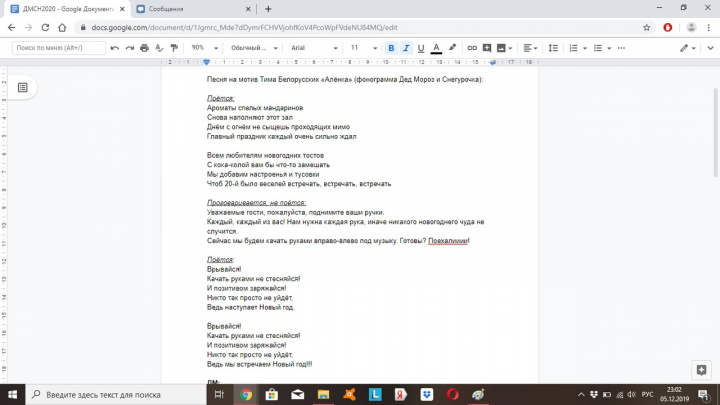The image size is (720, 405).
Task: Go forward with the browser arrow
Action: 28,28
